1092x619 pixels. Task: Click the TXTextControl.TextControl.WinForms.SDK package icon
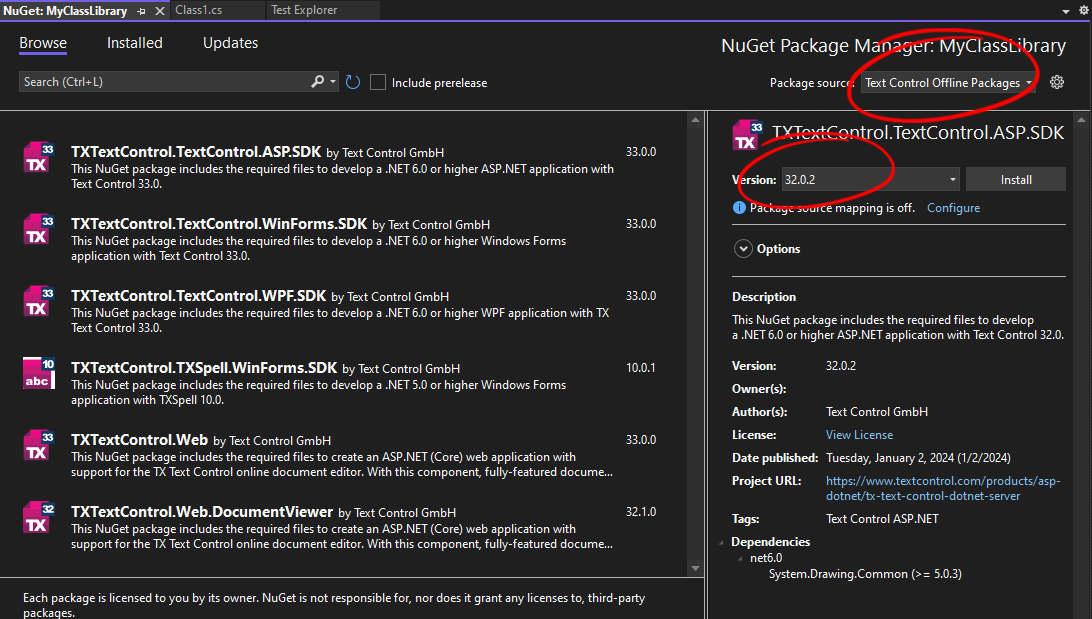(38, 229)
